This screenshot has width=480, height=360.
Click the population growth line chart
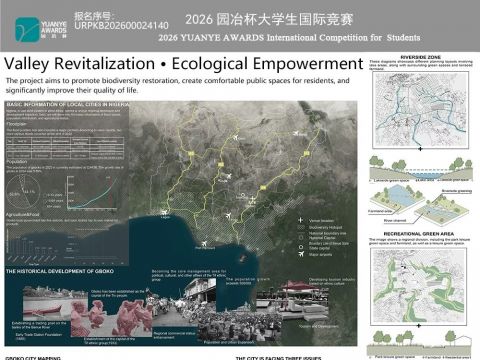(93, 194)
